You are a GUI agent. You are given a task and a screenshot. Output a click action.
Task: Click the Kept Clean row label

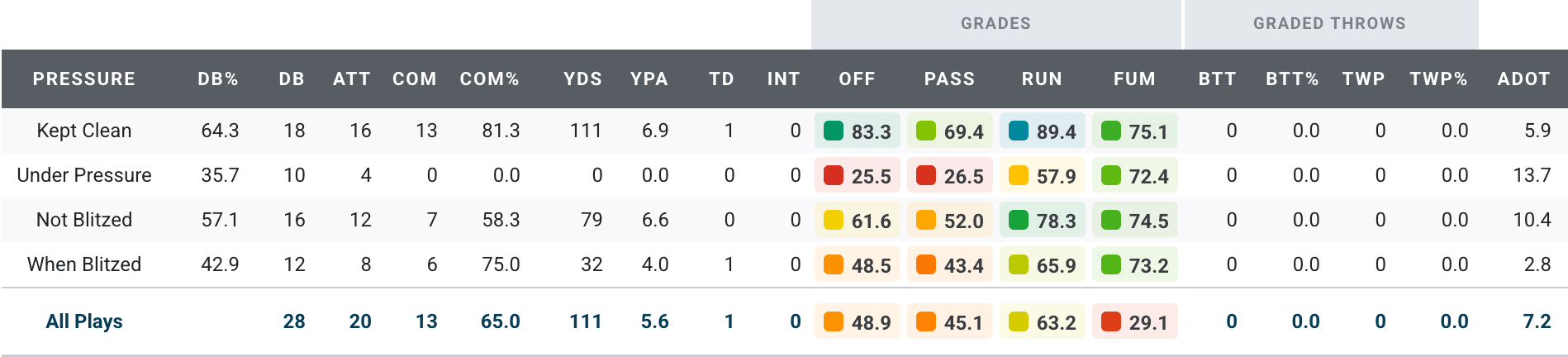point(83,131)
